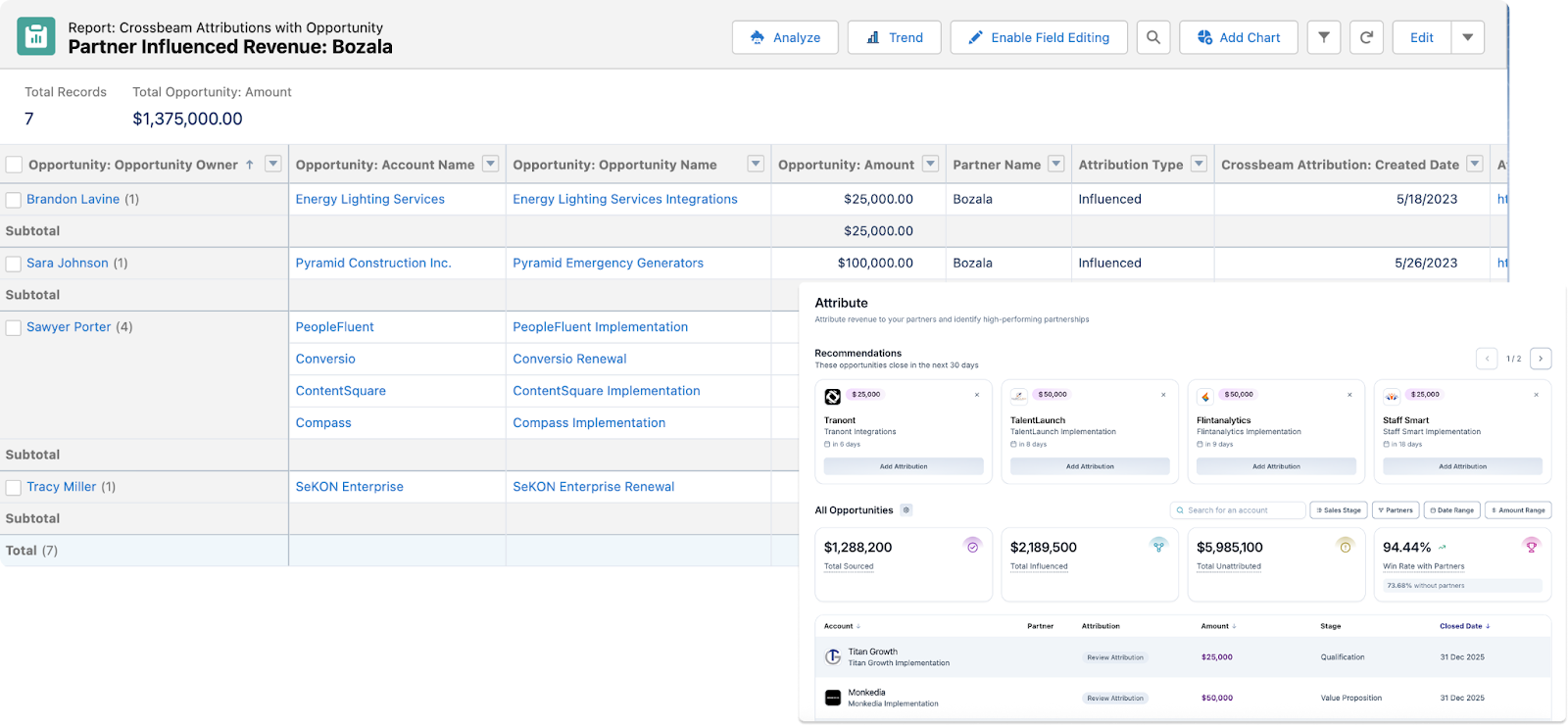Check the Sawyer Porter row checkbox
1568x725 pixels.
coord(14,327)
